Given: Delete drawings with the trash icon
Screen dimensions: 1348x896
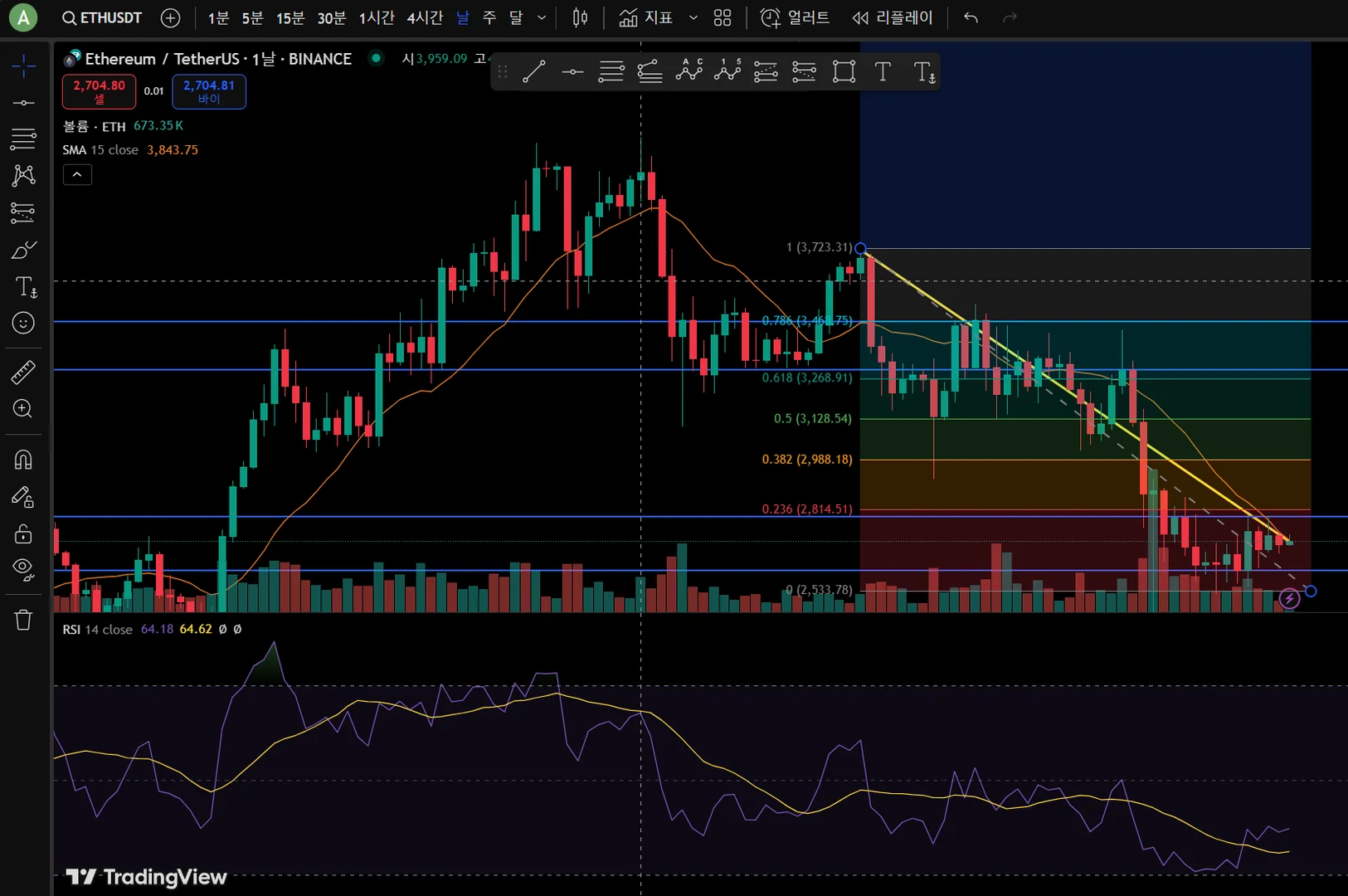Looking at the screenshot, I should (23, 620).
